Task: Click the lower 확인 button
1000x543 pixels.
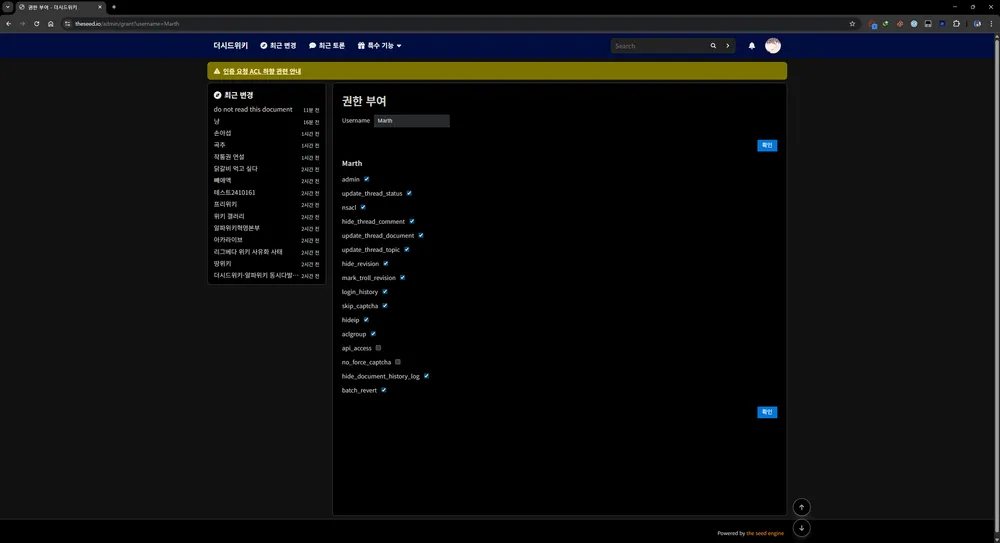Action: pos(767,412)
